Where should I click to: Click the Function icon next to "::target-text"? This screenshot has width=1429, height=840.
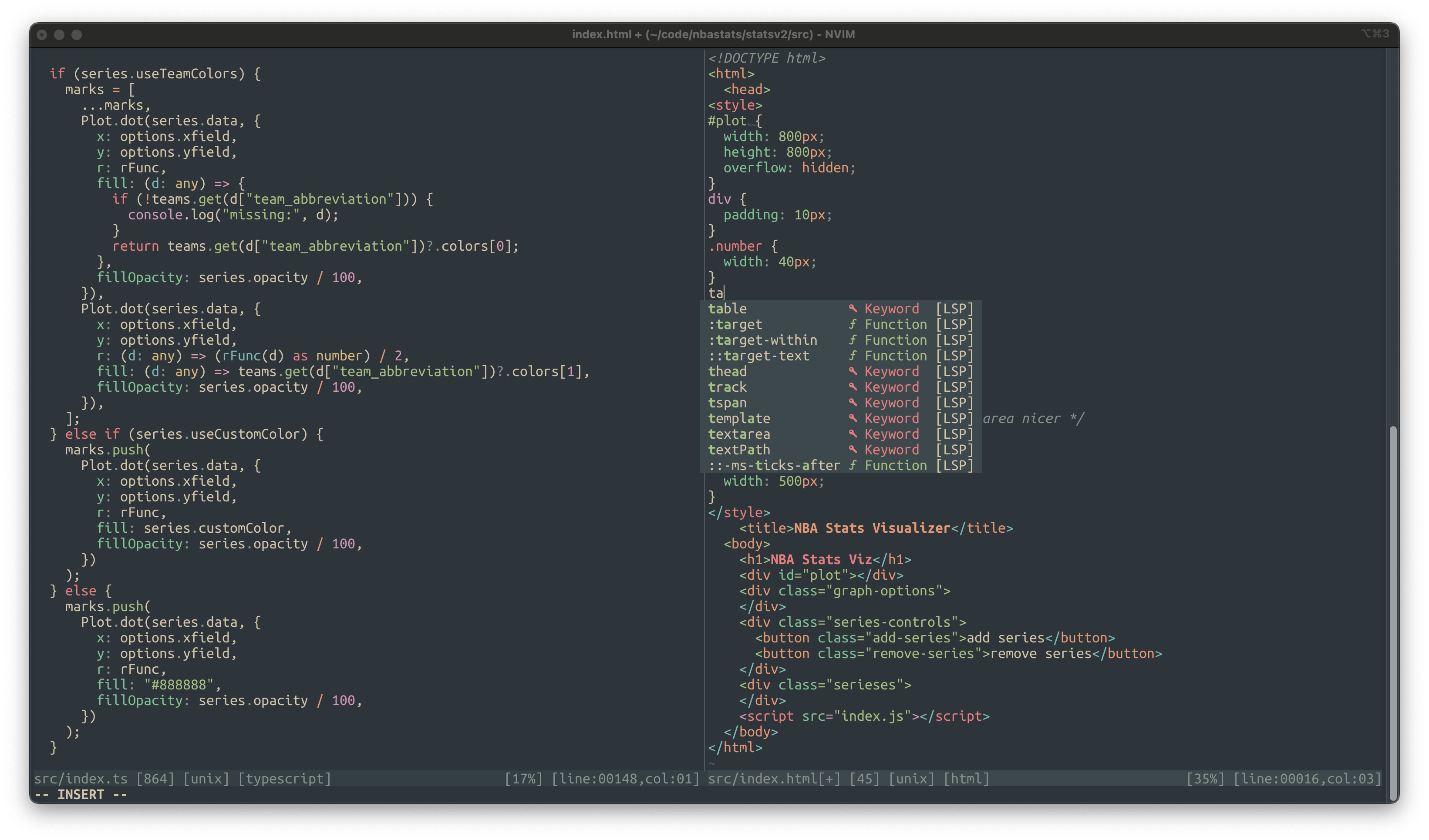853,356
